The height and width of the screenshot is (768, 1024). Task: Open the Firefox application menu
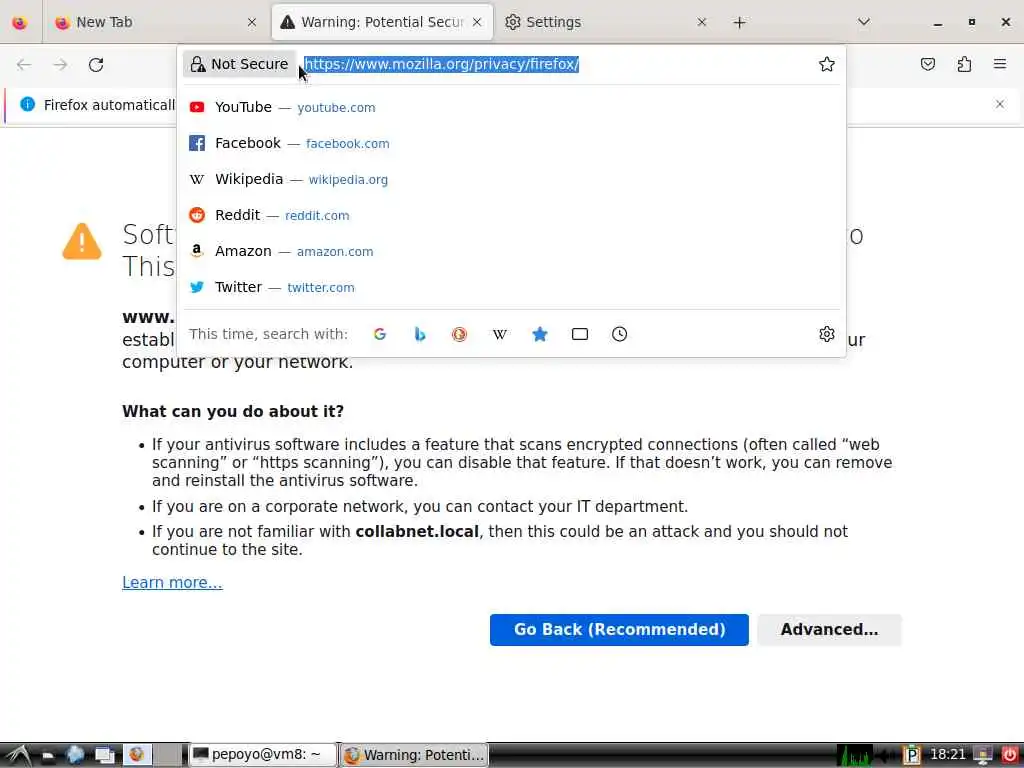[1000, 64]
